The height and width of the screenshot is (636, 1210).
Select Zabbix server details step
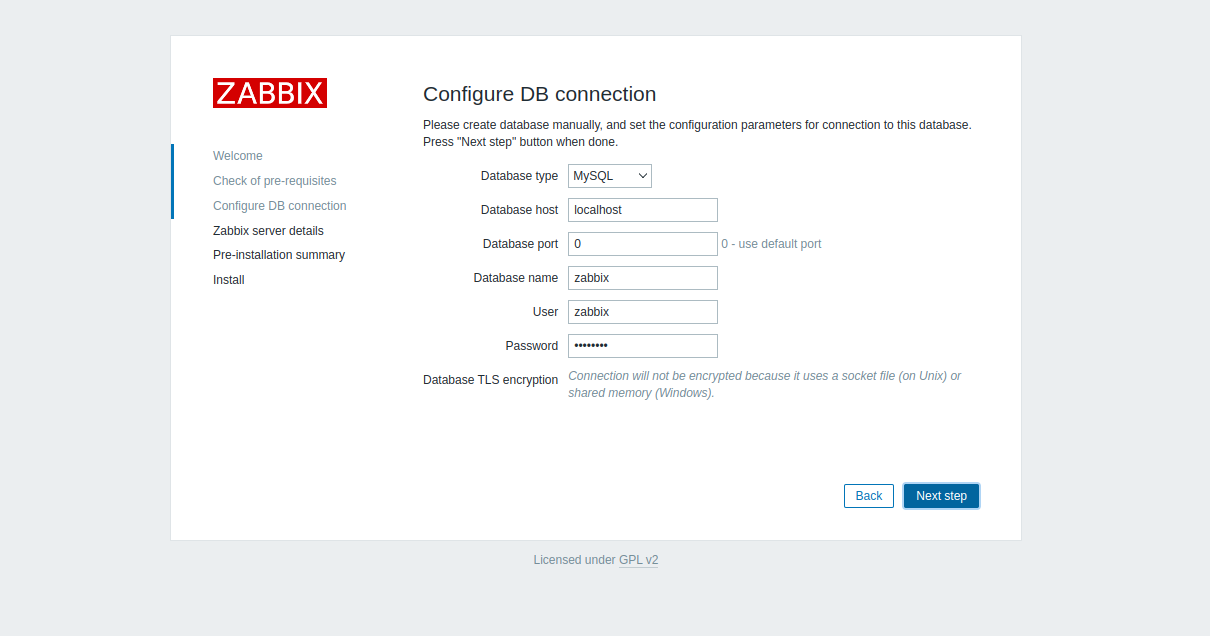[268, 231]
